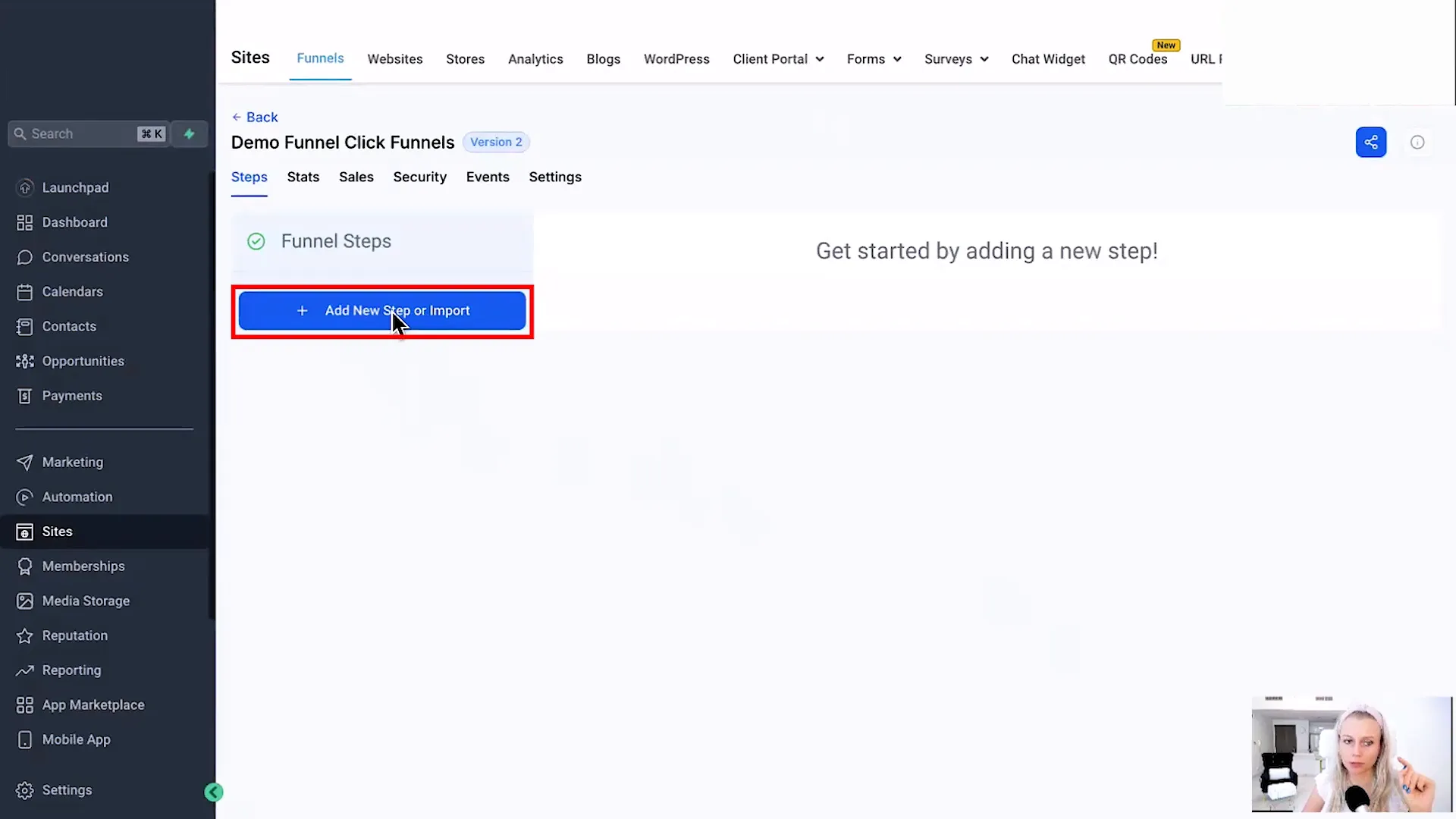Switch to the Events funnel tab
Image resolution: width=1456 pixels, height=819 pixels.
pyautogui.click(x=488, y=177)
